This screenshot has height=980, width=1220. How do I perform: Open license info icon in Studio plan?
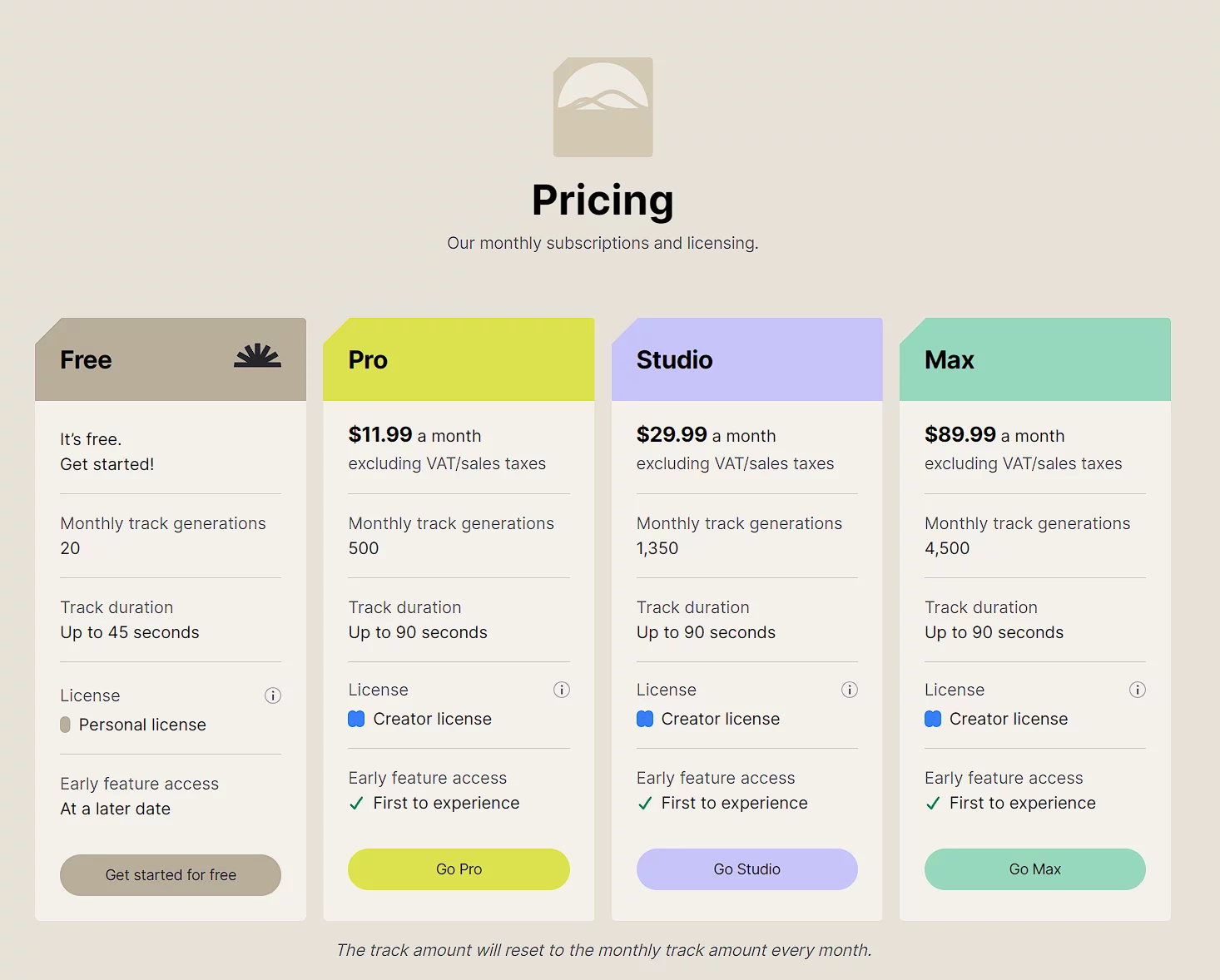850,690
